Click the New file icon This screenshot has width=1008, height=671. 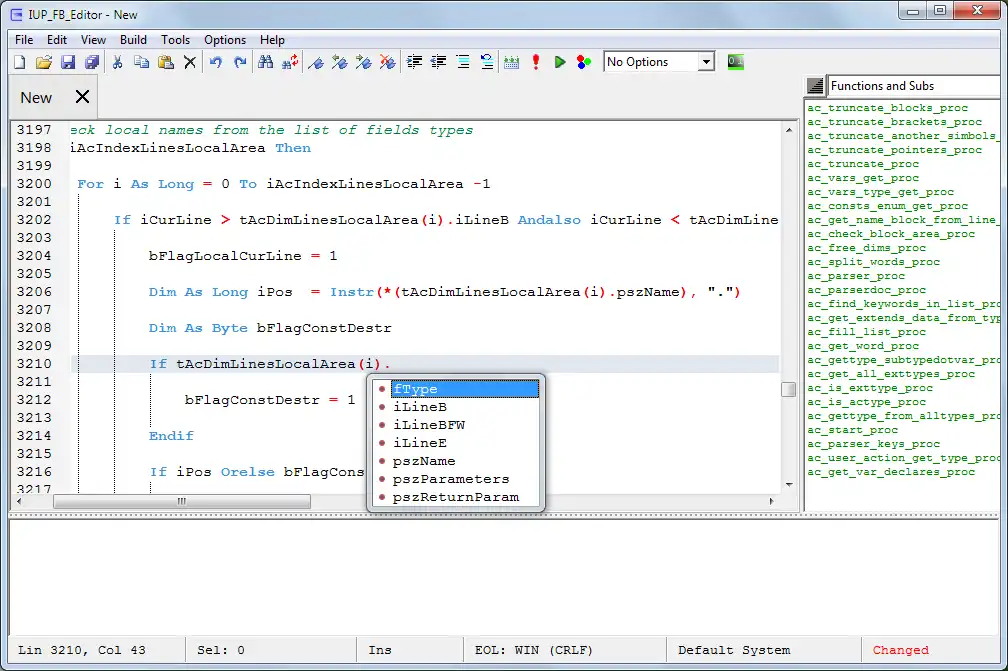coord(20,62)
